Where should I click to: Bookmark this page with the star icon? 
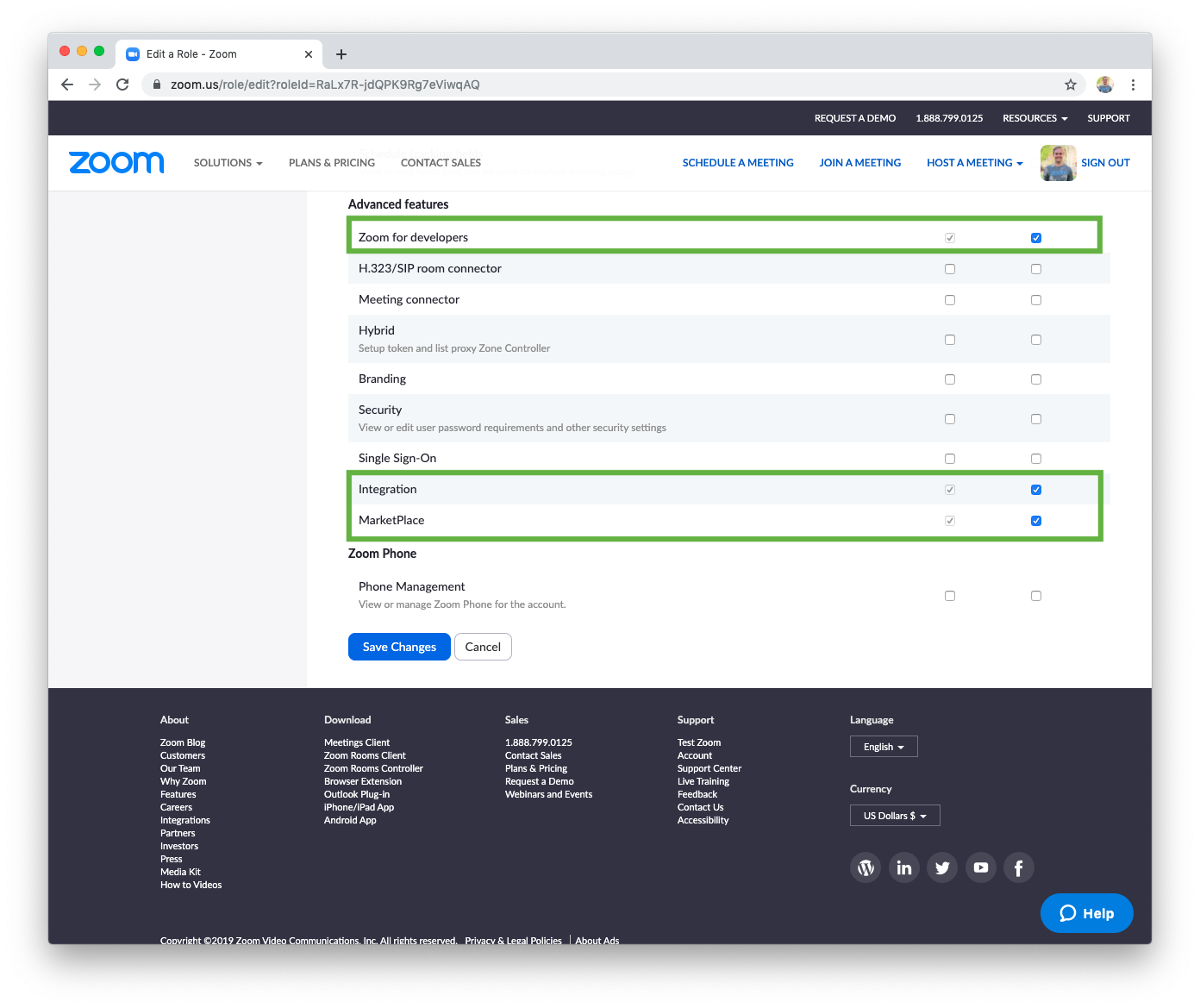1071,85
